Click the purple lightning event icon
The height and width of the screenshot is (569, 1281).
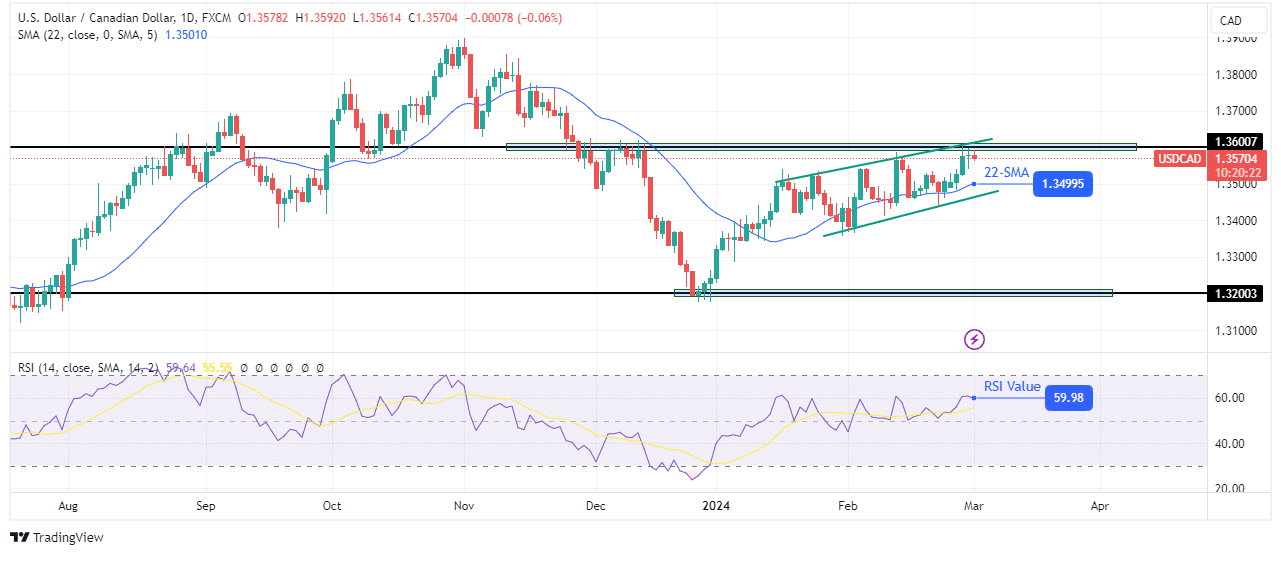click(x=975, y=340)
